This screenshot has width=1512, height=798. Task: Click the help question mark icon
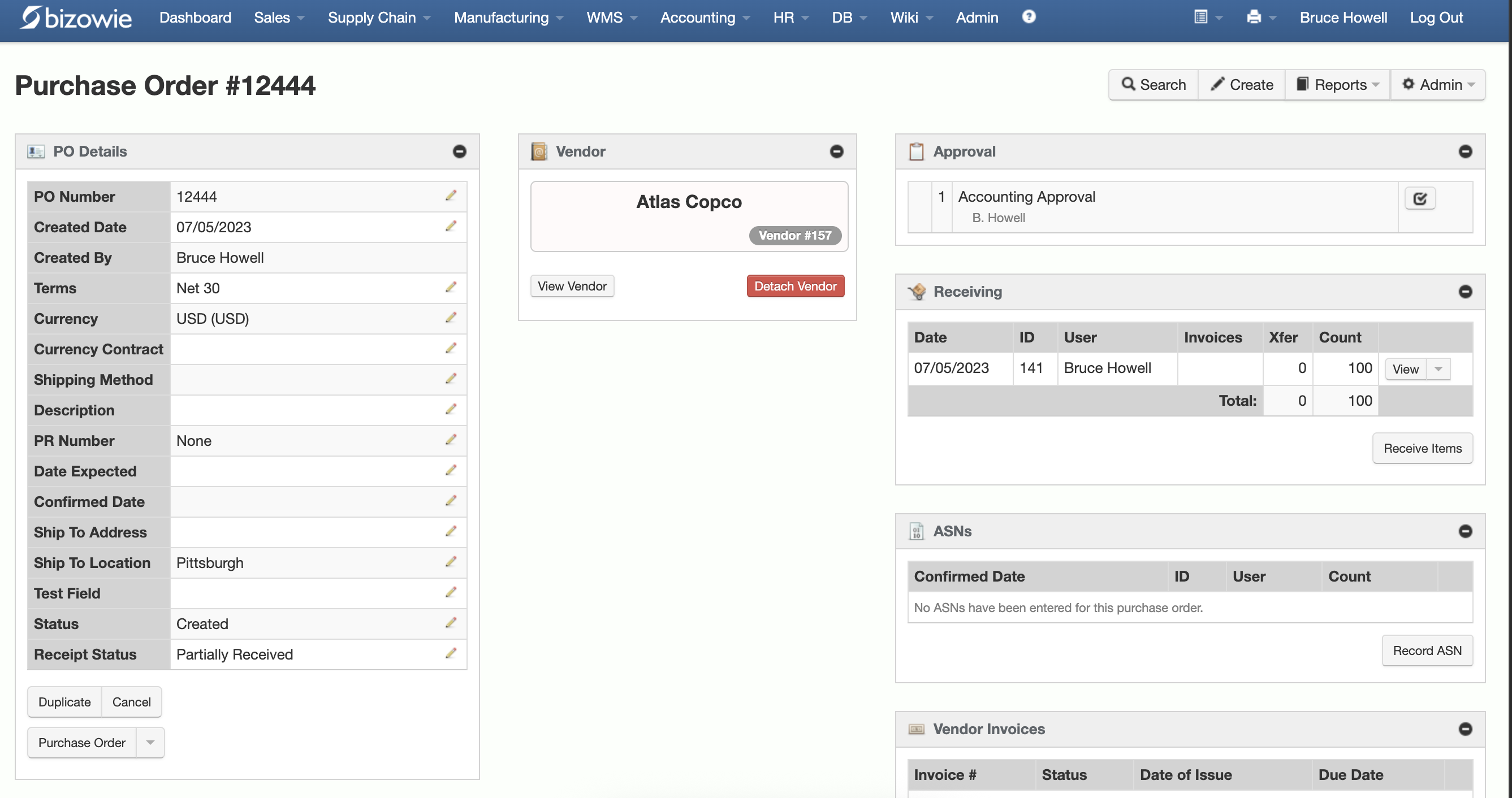[1029, 16]
